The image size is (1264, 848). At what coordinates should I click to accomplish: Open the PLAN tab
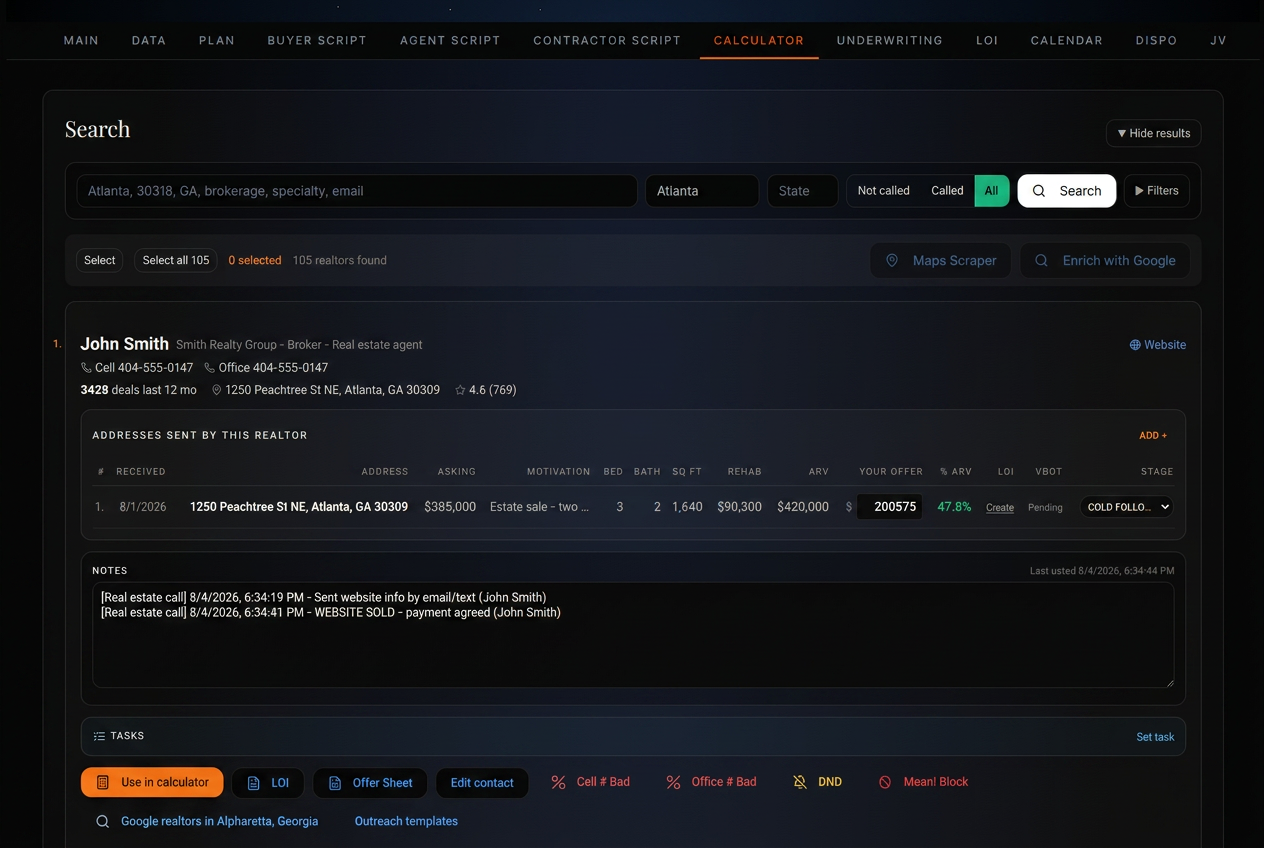click(217, 41)
